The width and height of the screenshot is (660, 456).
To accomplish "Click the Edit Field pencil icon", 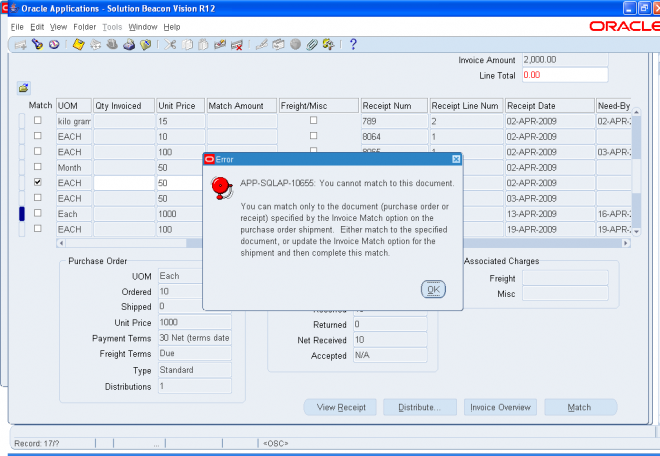I will (x=261, y=44).
